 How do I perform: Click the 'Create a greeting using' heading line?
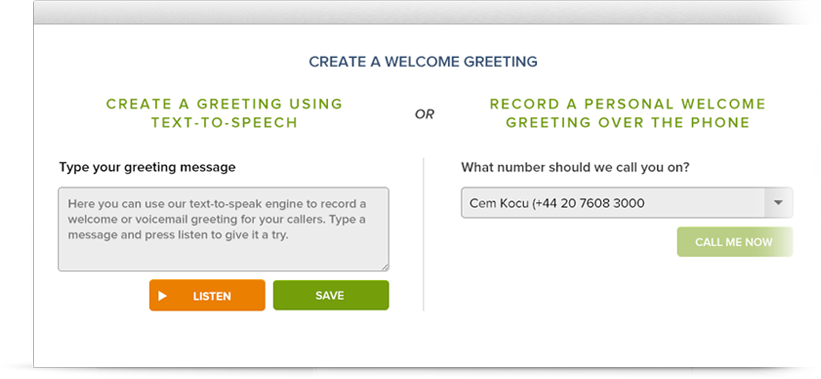coord(225,104)
